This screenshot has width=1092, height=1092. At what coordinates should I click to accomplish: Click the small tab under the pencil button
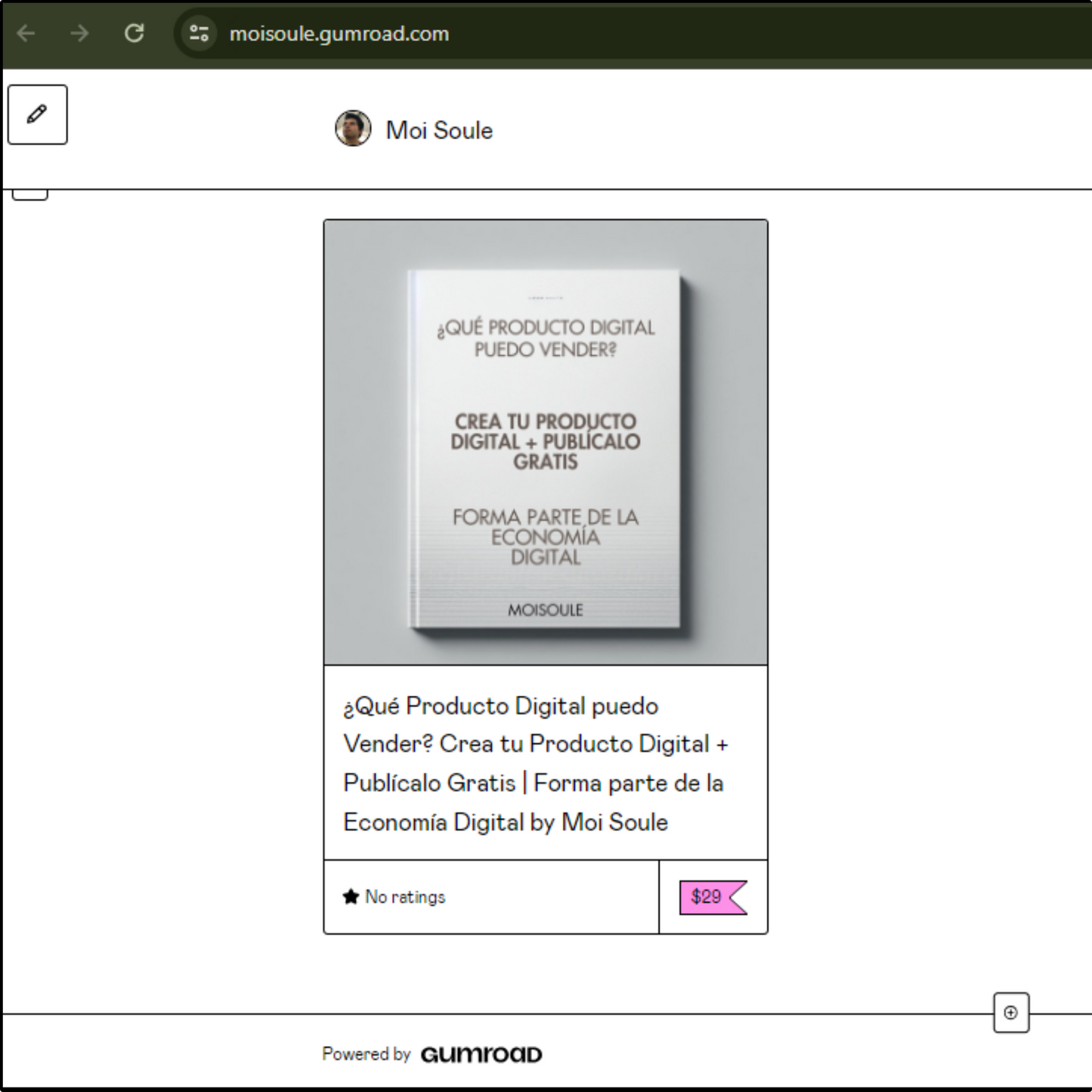pos(30,194)
